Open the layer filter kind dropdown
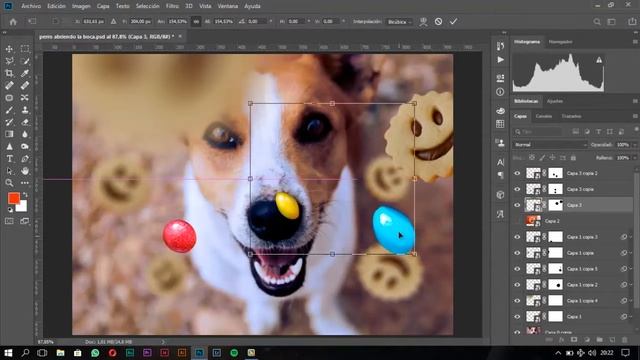This screenshot has height=360, width=640. coord(538,131)
